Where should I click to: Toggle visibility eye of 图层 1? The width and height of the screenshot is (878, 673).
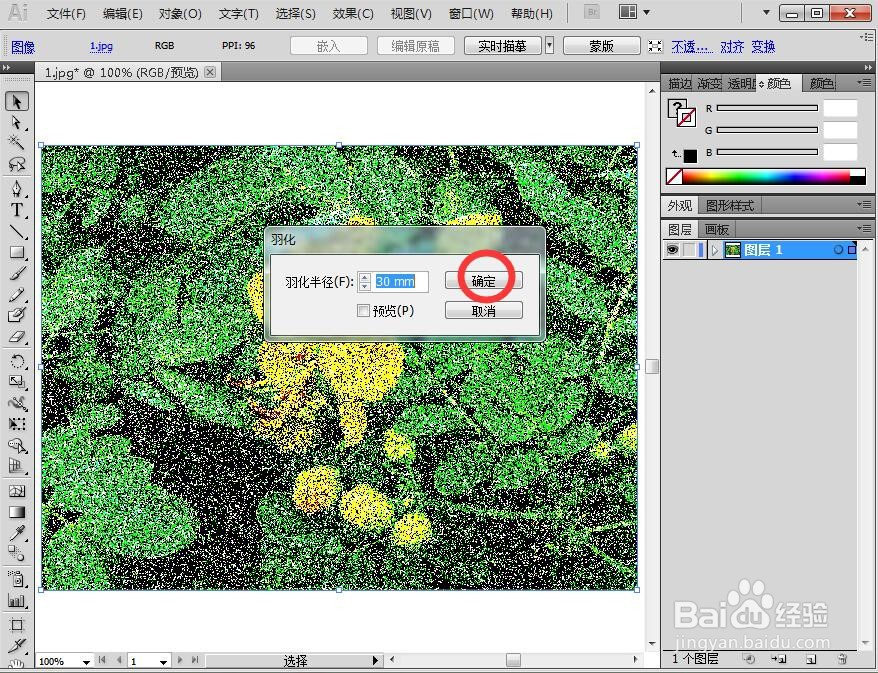672,250
